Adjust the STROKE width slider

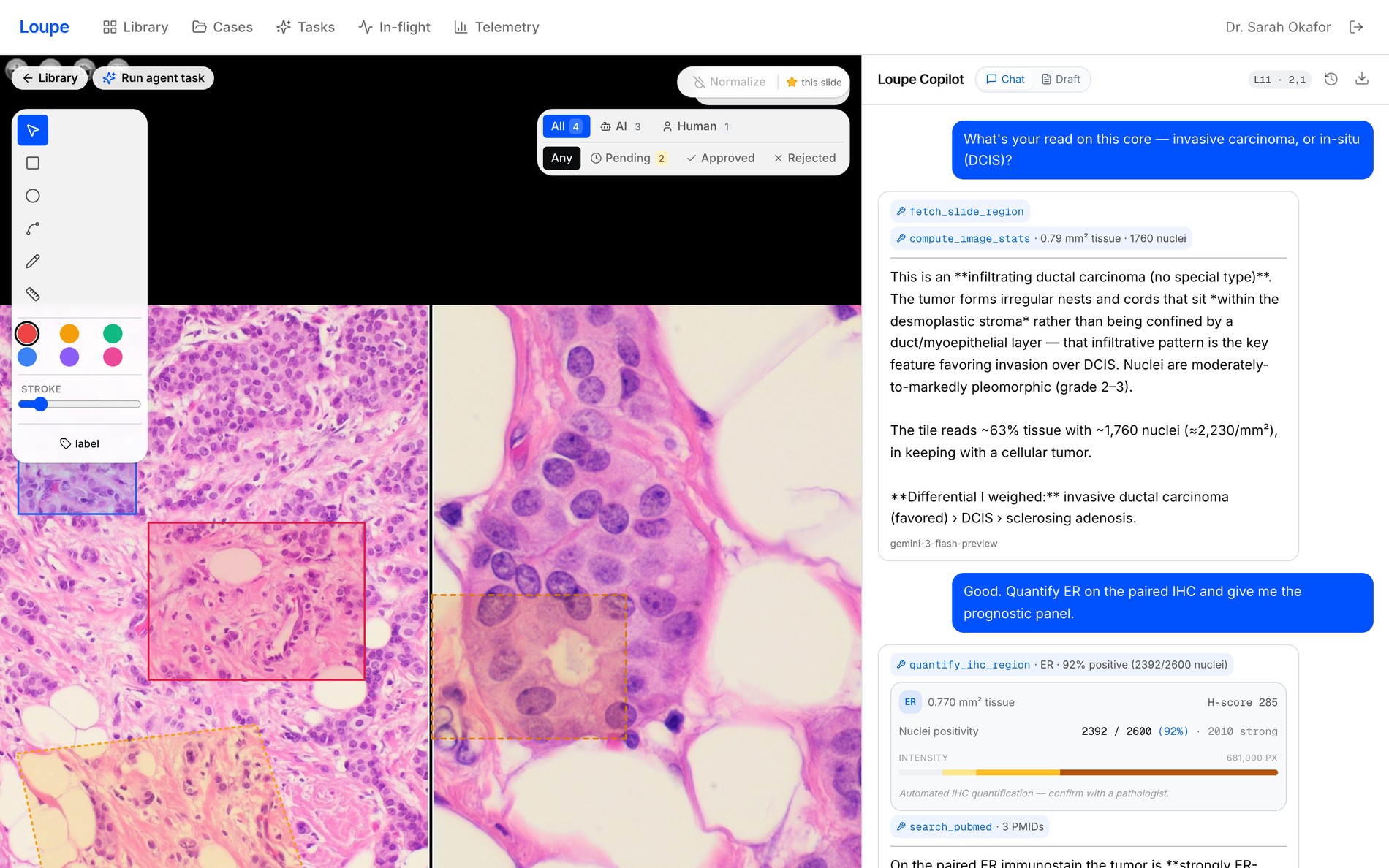tap(80, 404)
